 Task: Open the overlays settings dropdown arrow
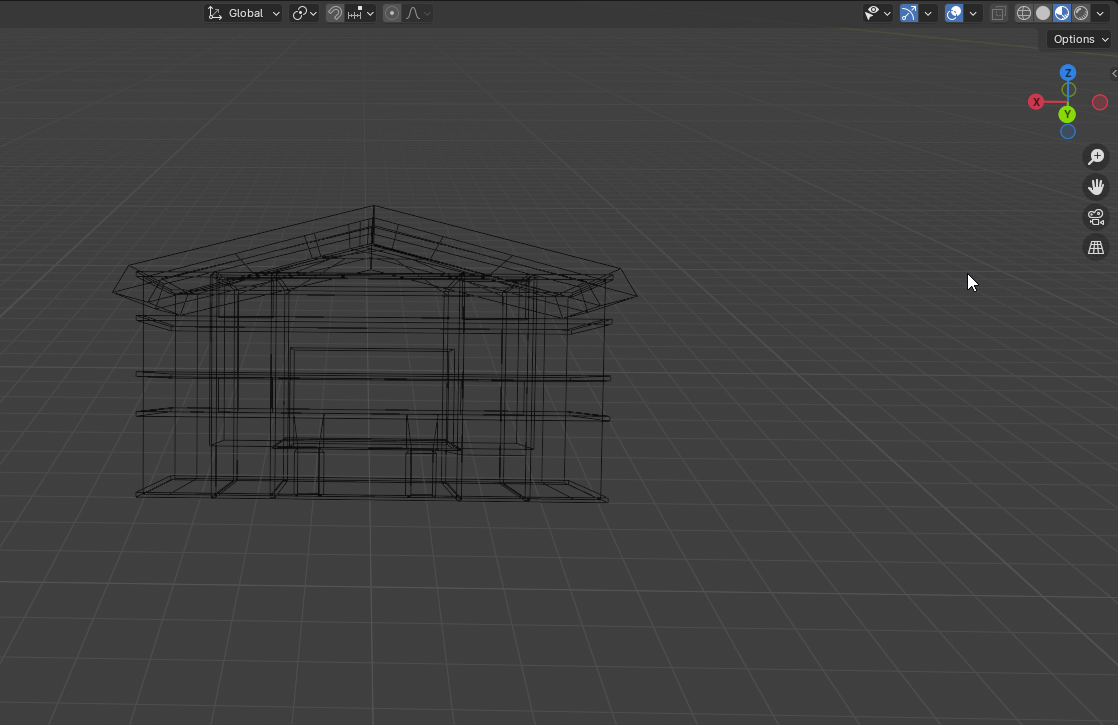tap(973, 13)
